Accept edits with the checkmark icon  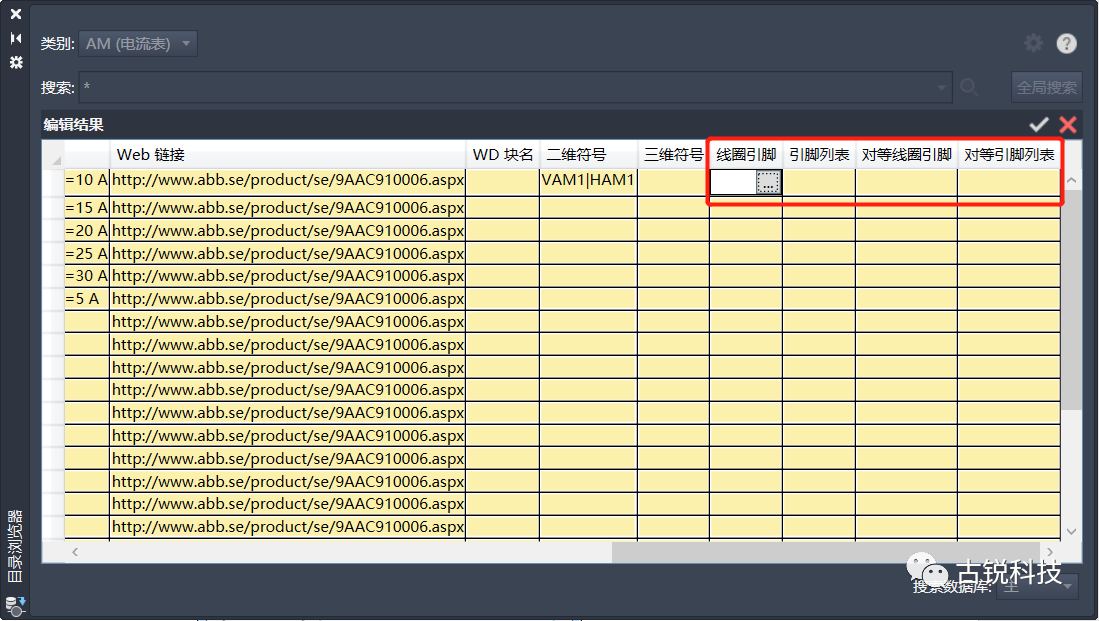click(1039, 125)
